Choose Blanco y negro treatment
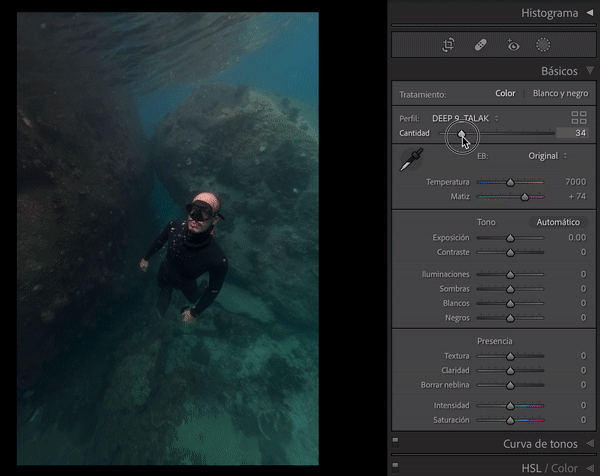Viewport: 600px width, 476px height. tap(560, 94)
